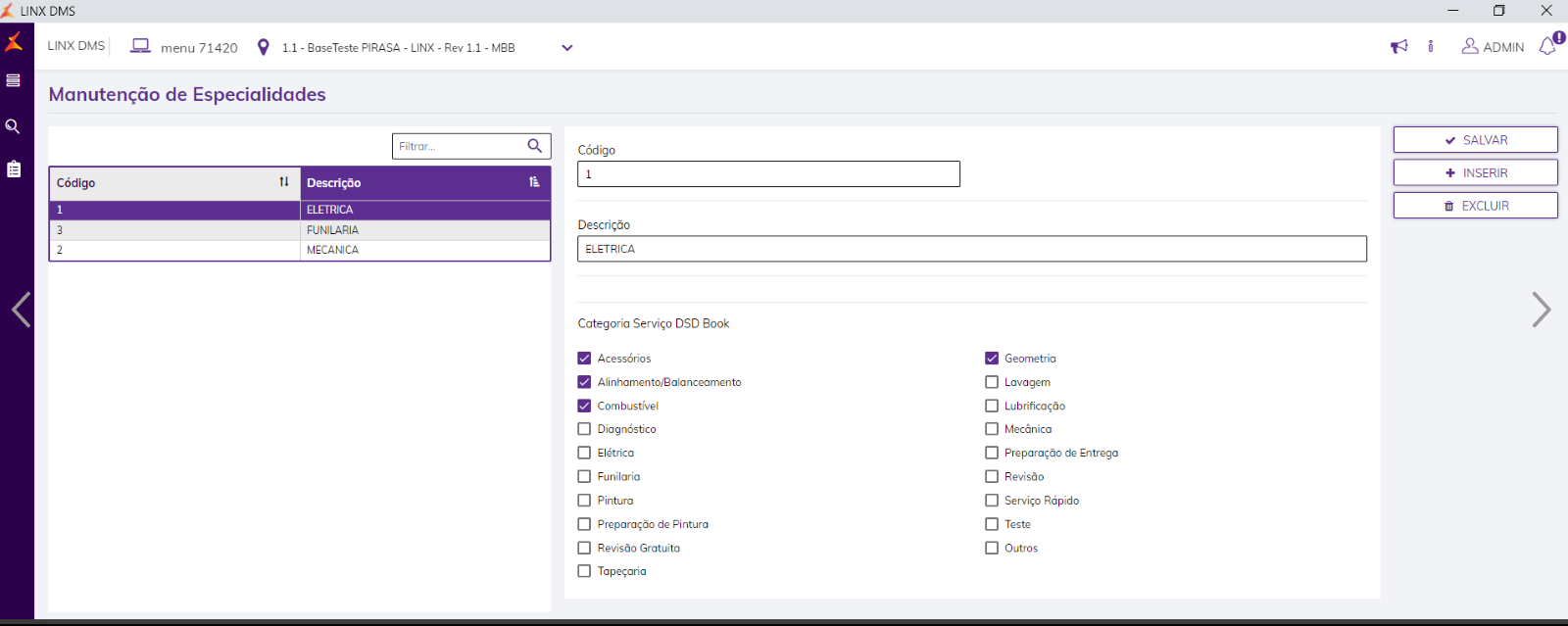The image size is (1568, 626).
Task: Click the filter search magnifier icon
Action: pos(534,146)
